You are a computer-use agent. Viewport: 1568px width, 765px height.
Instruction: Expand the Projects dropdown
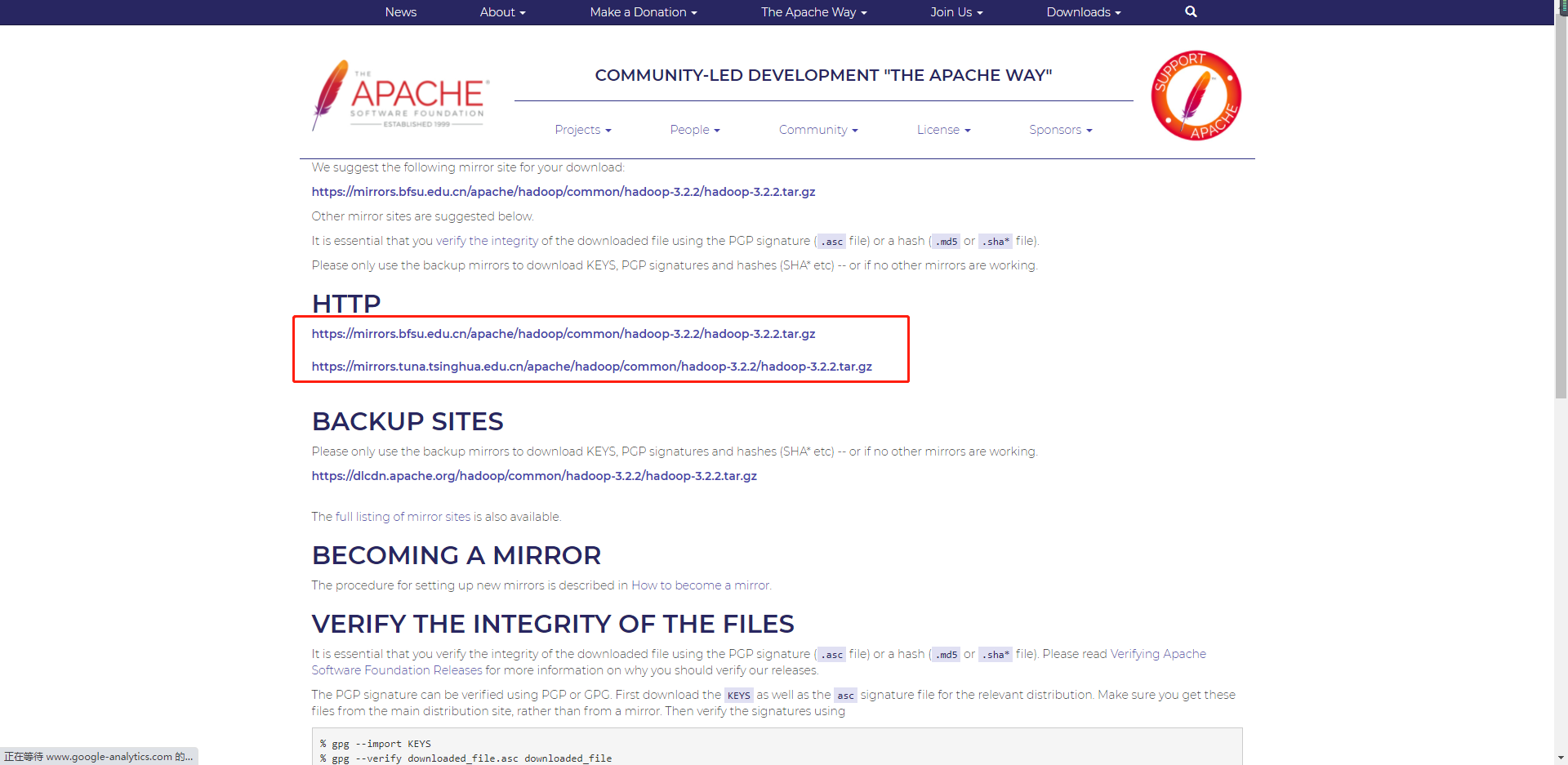point(583,130)
